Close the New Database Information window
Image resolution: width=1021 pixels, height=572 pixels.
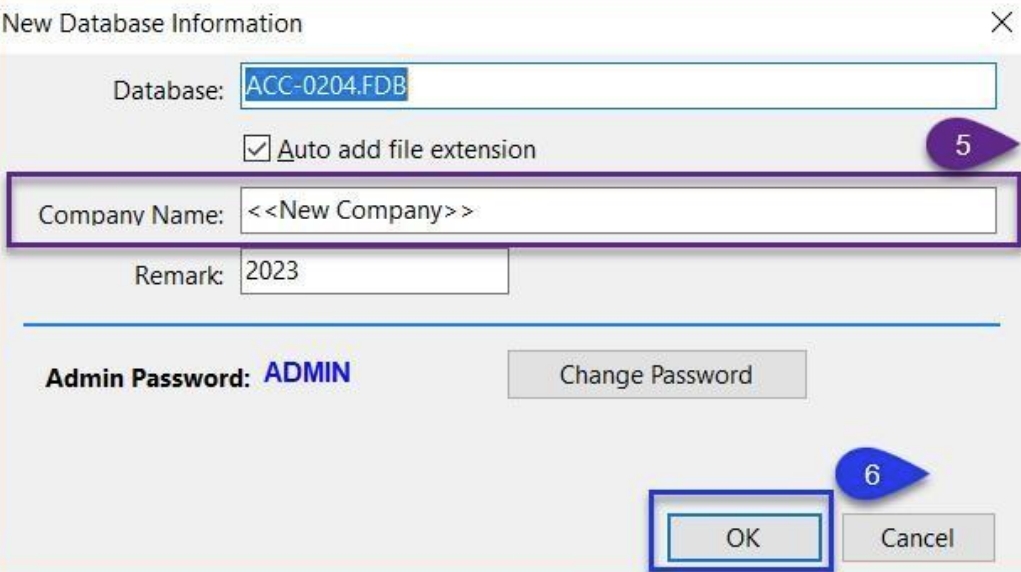point(996,22)
